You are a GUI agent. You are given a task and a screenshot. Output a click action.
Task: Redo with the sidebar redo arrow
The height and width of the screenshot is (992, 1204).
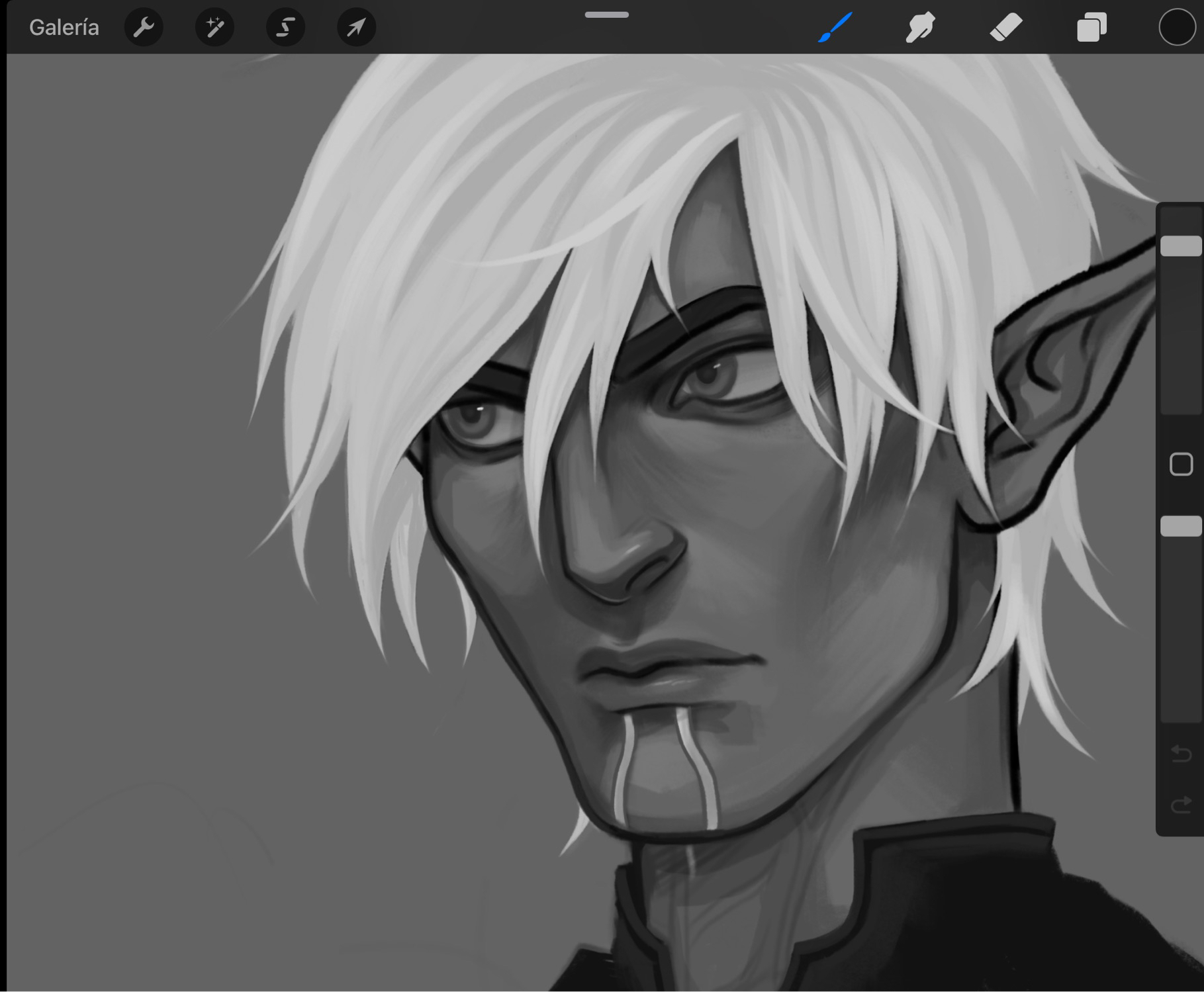[x=1181, y=805]
